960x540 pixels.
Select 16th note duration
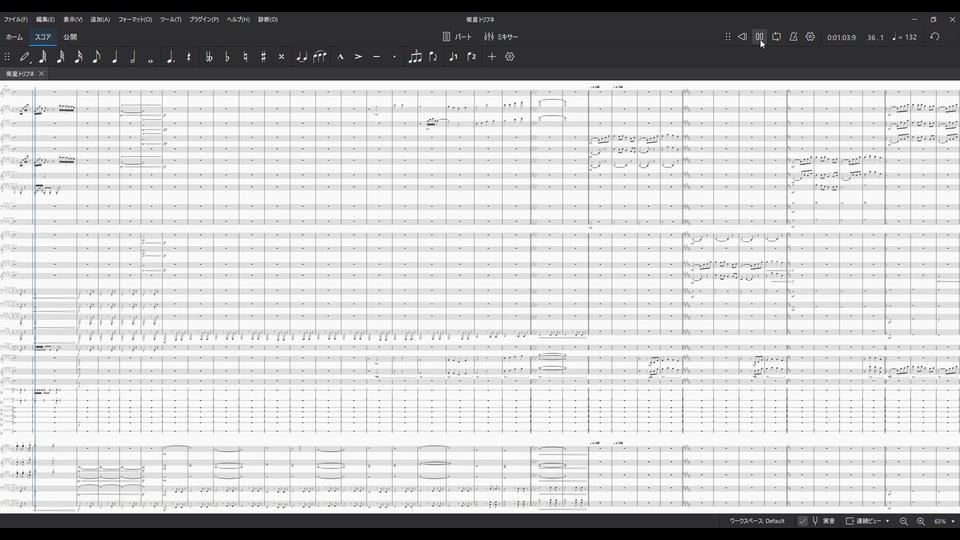(78, 57)
